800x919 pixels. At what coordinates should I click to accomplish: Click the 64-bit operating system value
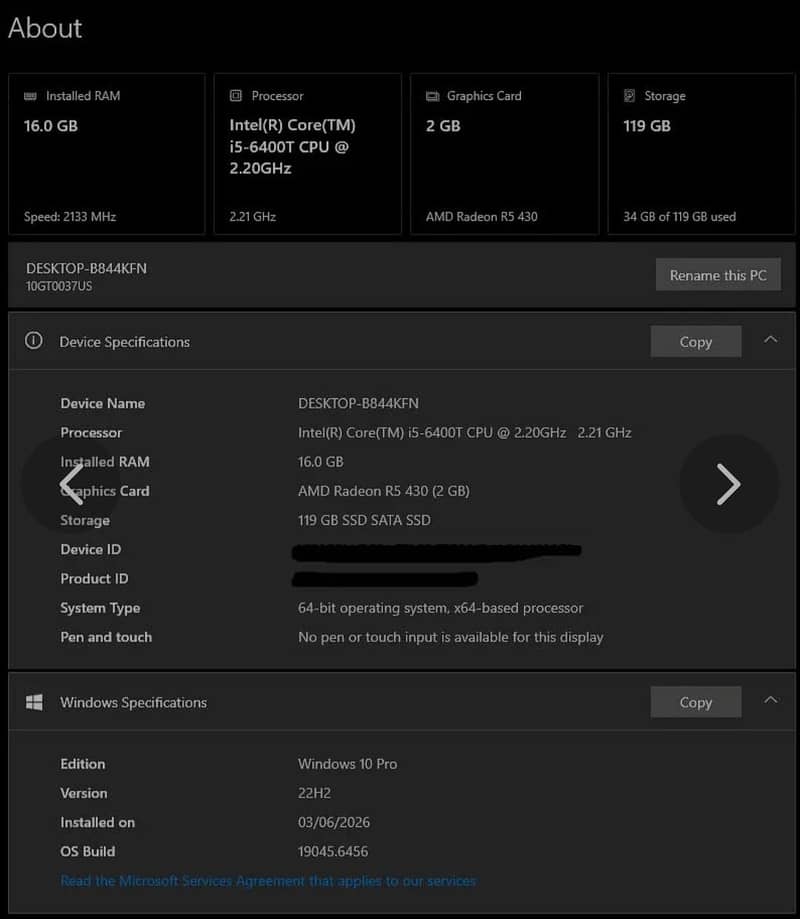tap(440, 608)
